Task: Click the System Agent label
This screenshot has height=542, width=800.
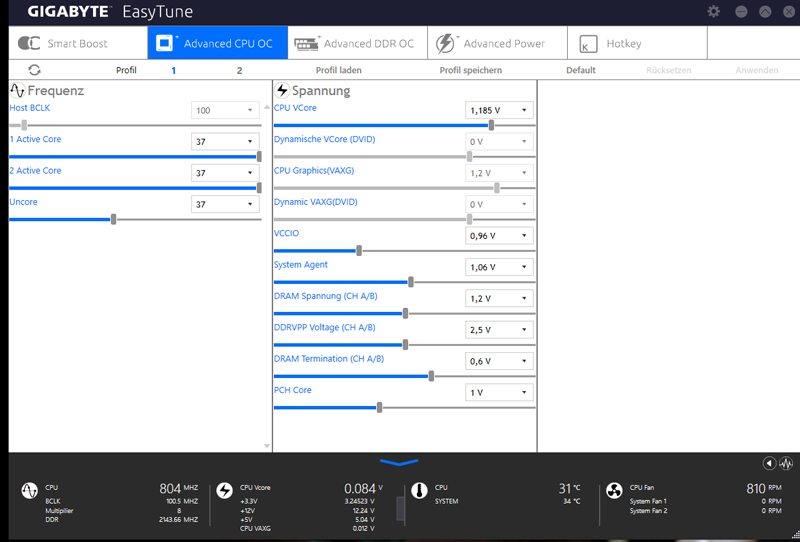Action: click(301, 264)
